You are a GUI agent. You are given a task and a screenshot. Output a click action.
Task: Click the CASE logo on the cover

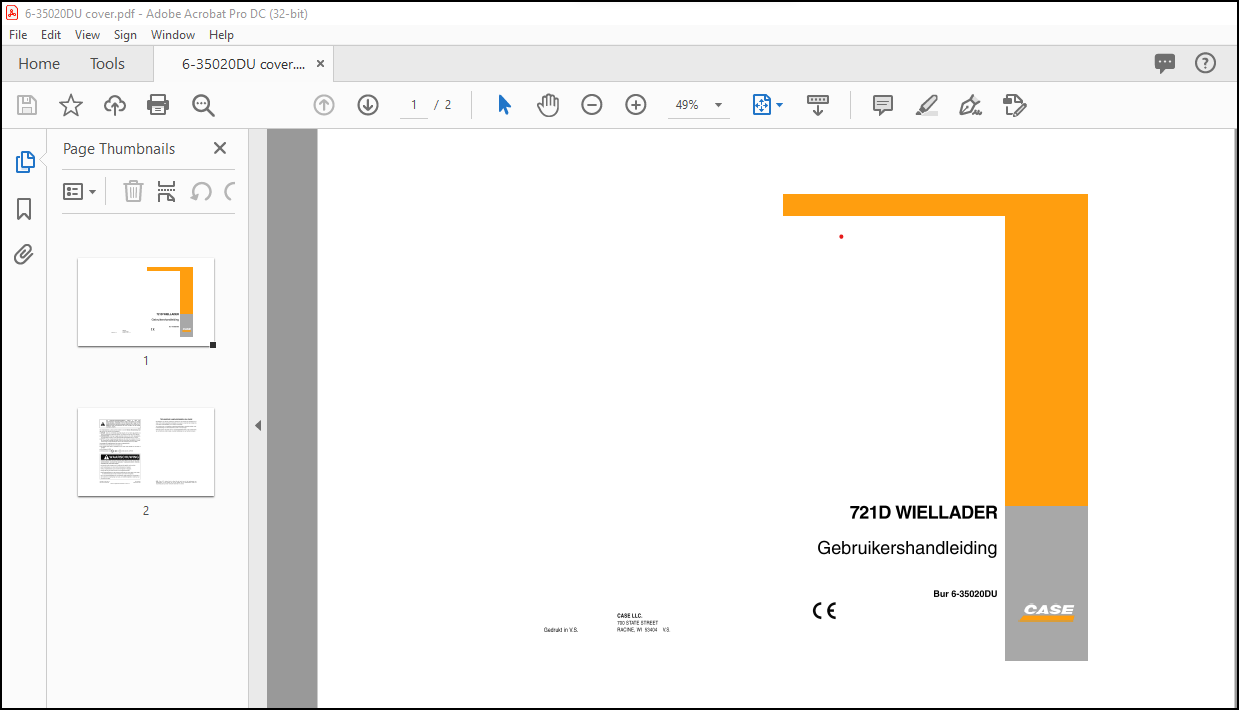[x=1047, y=612]
